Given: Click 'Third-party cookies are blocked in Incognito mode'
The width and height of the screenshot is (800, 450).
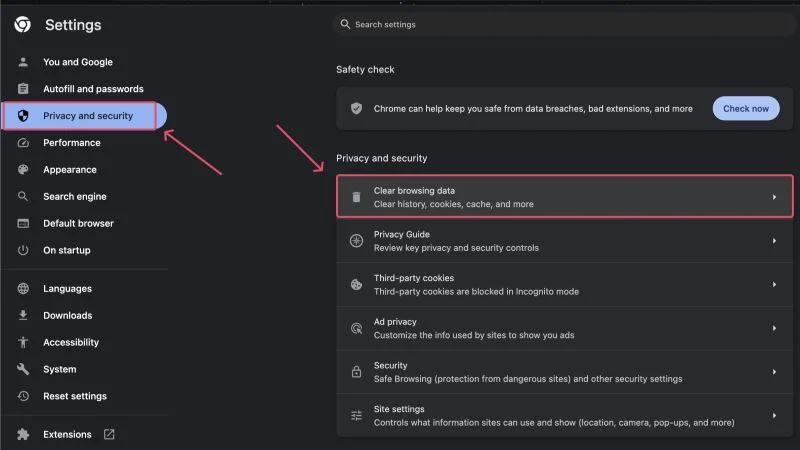Looking at the screenshot, I should click(x=476, y=291).
